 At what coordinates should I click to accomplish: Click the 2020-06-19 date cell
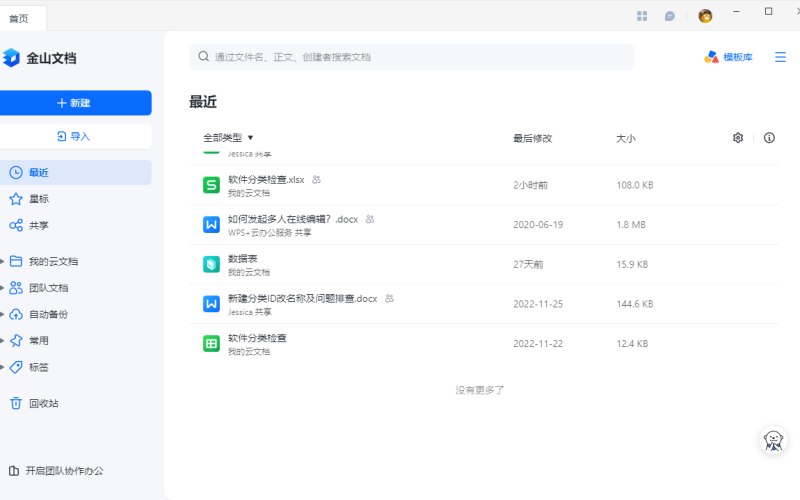[538, 224]
